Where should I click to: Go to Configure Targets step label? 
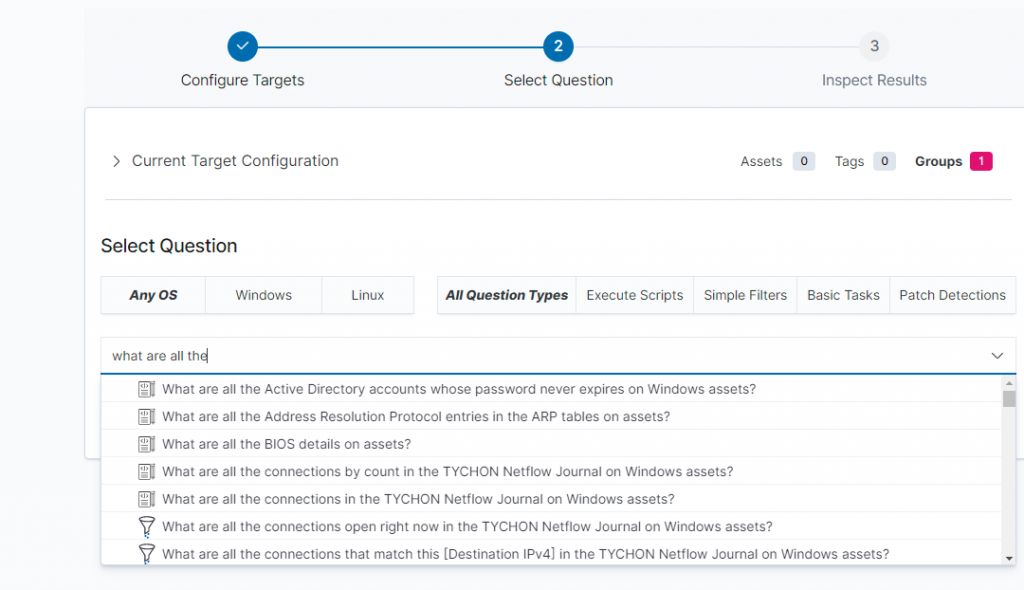243,80
